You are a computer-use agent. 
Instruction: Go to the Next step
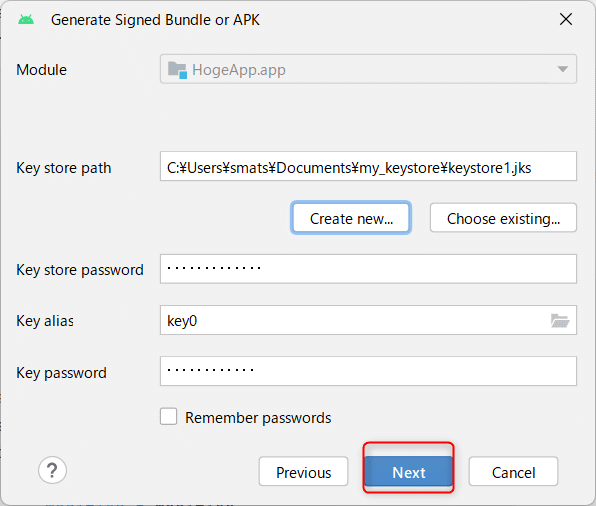click(x=409, y=472)
